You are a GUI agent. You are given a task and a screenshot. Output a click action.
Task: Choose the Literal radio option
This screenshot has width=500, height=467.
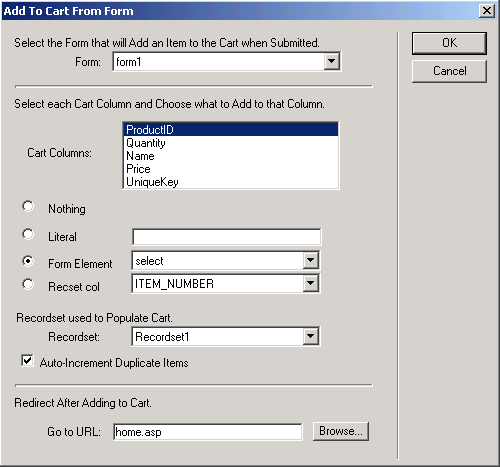point(28,234)
